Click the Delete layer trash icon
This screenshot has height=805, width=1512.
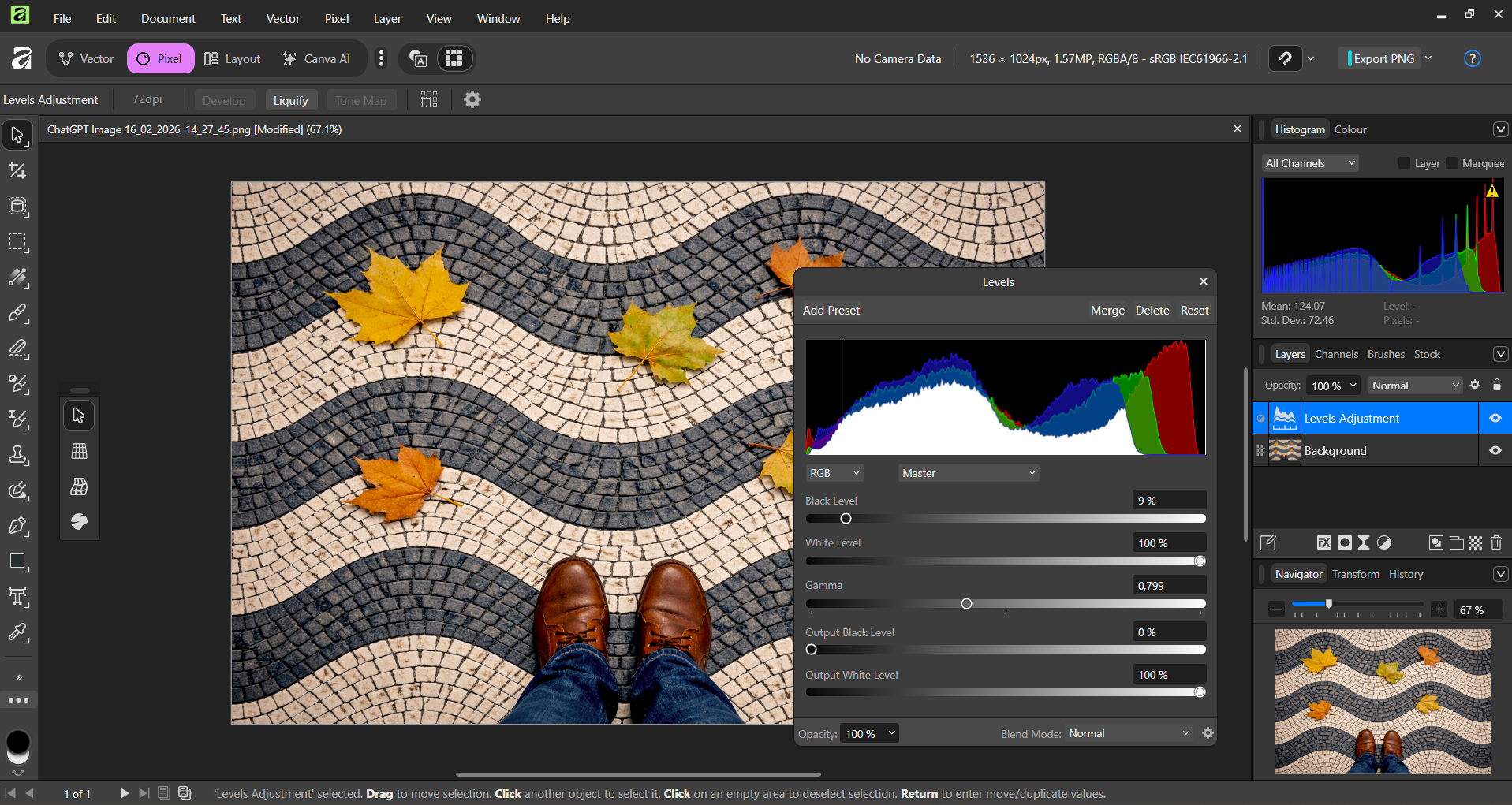click(x=1496, y=542)
